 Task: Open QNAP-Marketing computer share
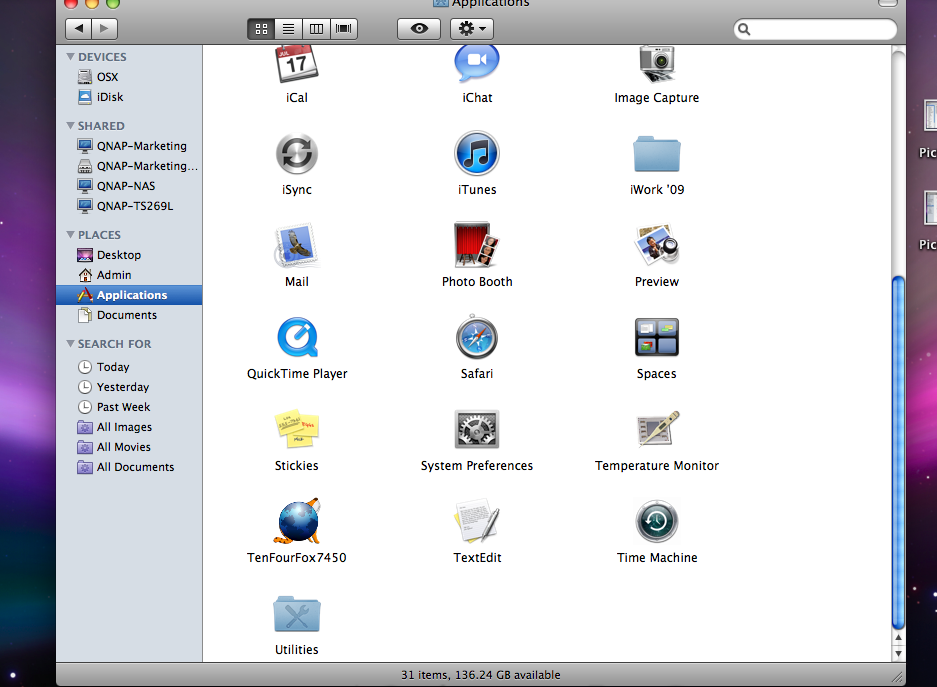pos(129,146)
